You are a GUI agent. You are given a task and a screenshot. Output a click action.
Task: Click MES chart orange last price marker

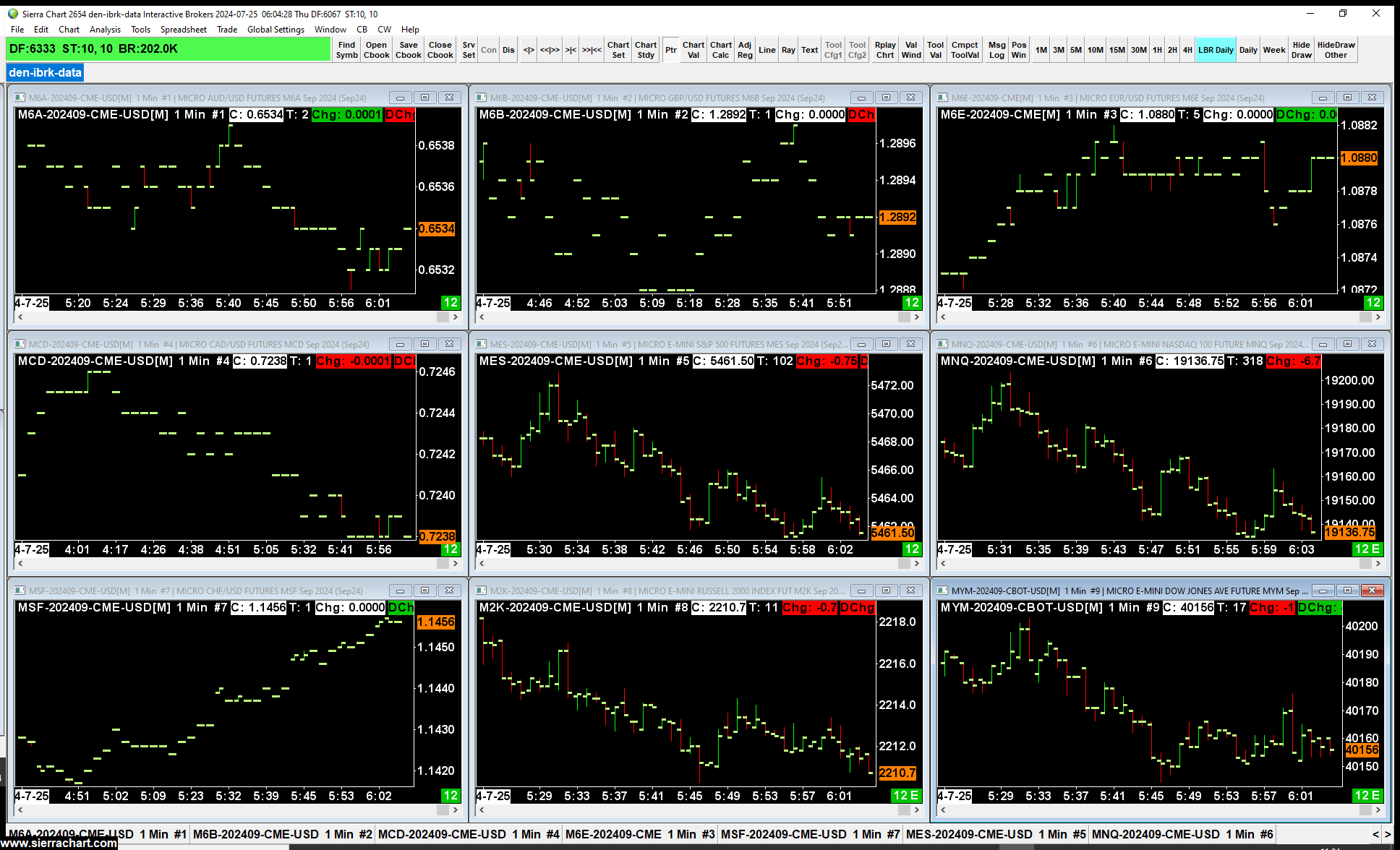point(892,533)
